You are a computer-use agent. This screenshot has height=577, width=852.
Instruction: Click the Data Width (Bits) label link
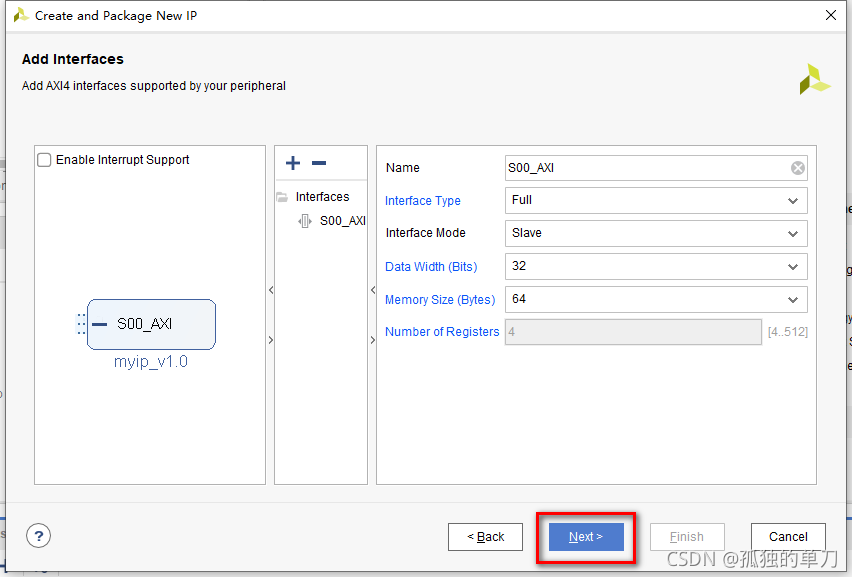click(x=431, y=267)
